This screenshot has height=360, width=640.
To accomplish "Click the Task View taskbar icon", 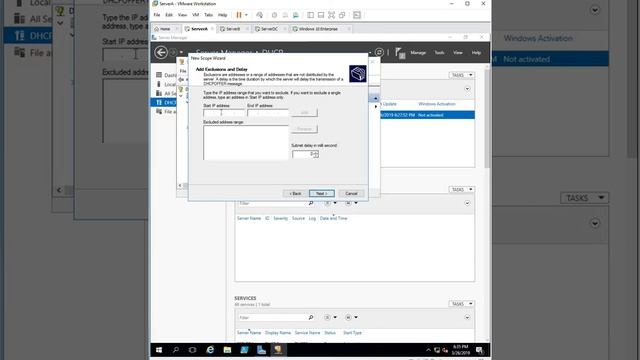I will pyautogui.click(x=192, y=350).
